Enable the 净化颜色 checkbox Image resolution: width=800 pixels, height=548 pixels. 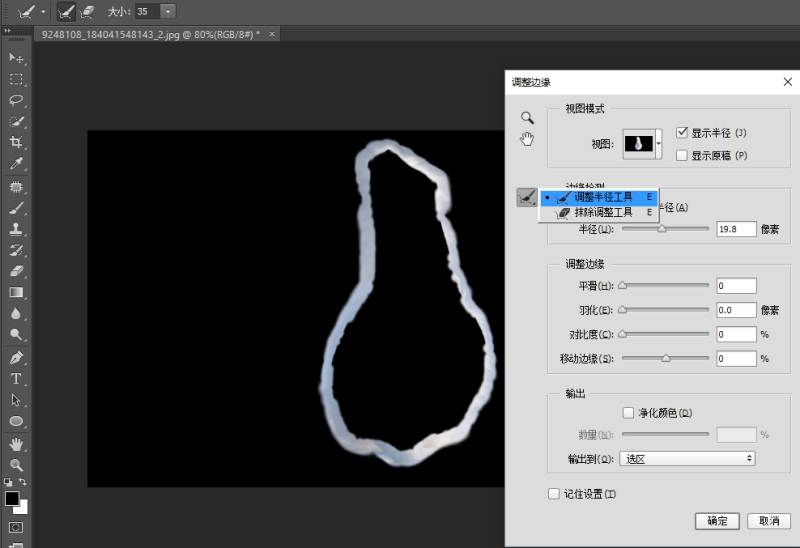pyautogui.click(x=629, y=412)
